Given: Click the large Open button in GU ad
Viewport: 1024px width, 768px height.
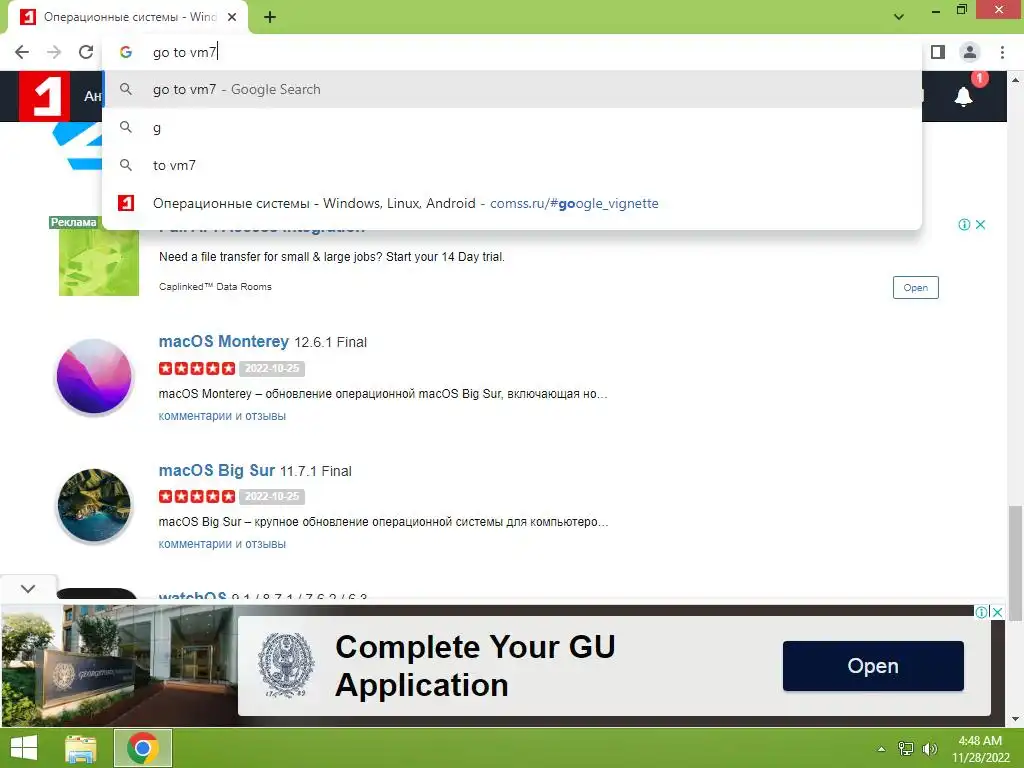Looking at the screenshot, I should (x=873, y=665).
